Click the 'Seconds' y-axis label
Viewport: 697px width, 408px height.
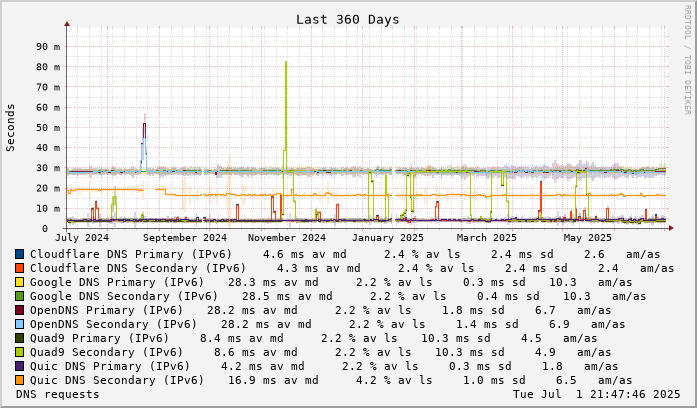click(x=10, y=128)
